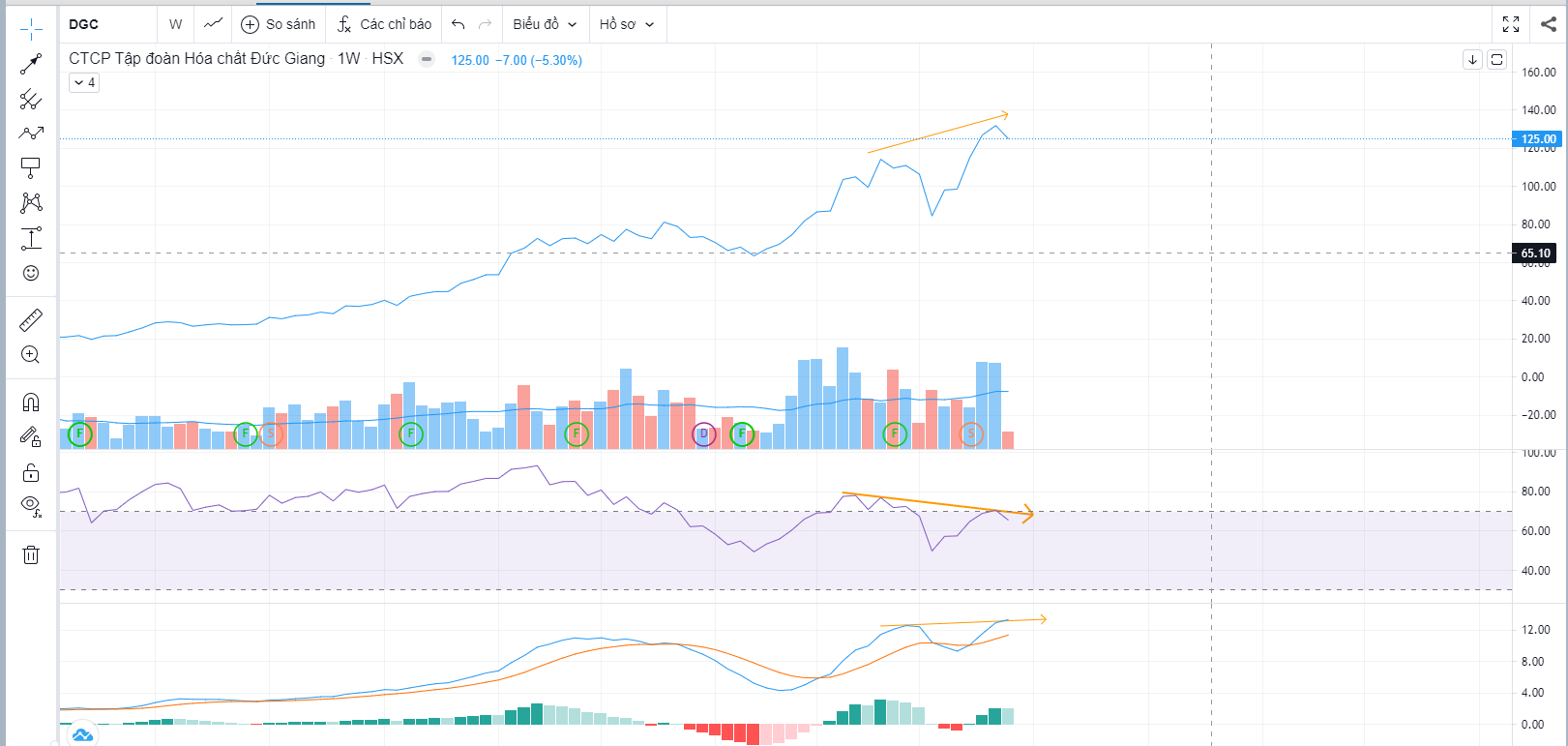Select the crosshair cursor tool
This screenshot has width=1568, height=746.
click(x=31, y=28)
